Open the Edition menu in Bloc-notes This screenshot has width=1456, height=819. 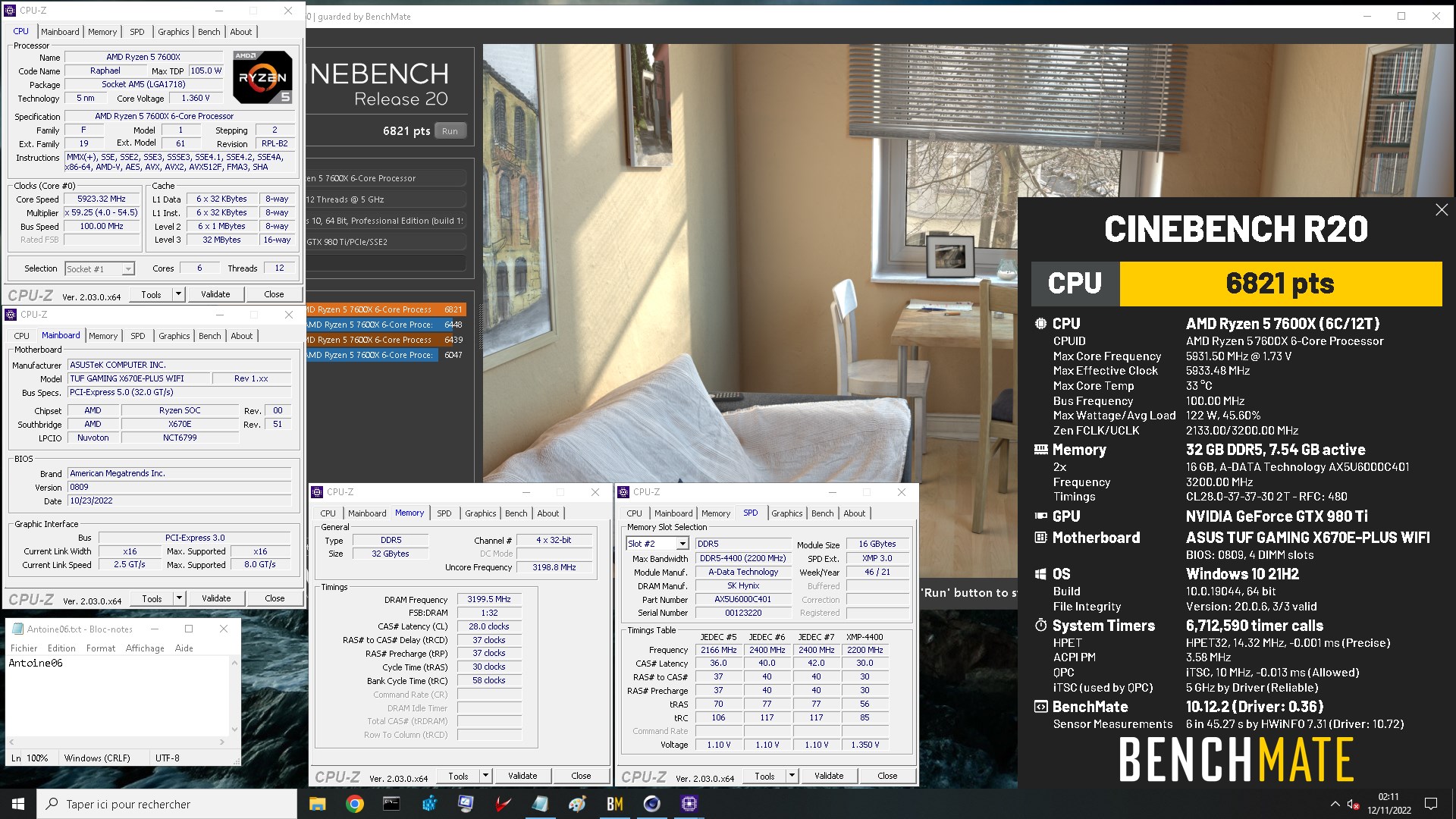pos(61,648)
